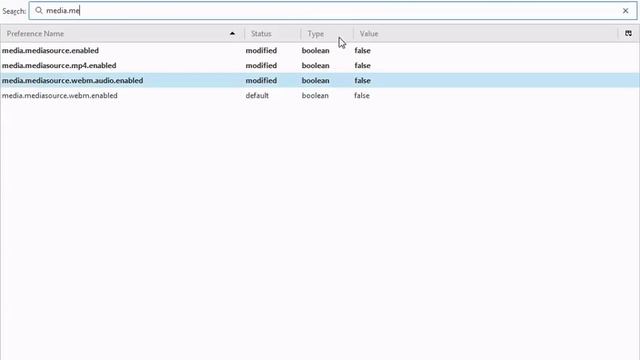Image resolution: width=640 pixels, height=360 pixels.
Task: Sort by Value column header
Action: pos(486,33)
